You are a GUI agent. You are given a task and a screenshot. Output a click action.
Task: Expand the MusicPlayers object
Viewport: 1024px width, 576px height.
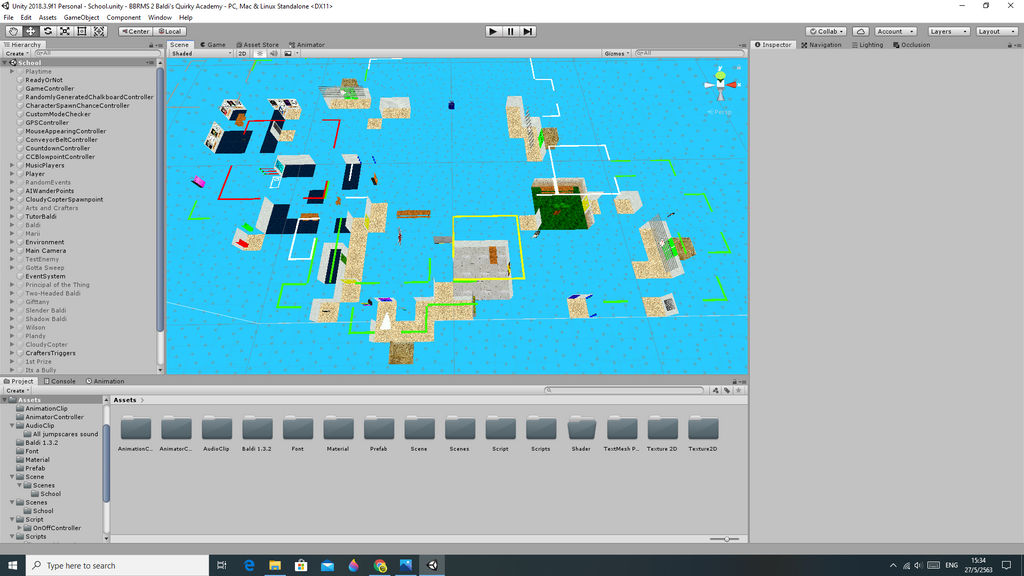[12, 166]
